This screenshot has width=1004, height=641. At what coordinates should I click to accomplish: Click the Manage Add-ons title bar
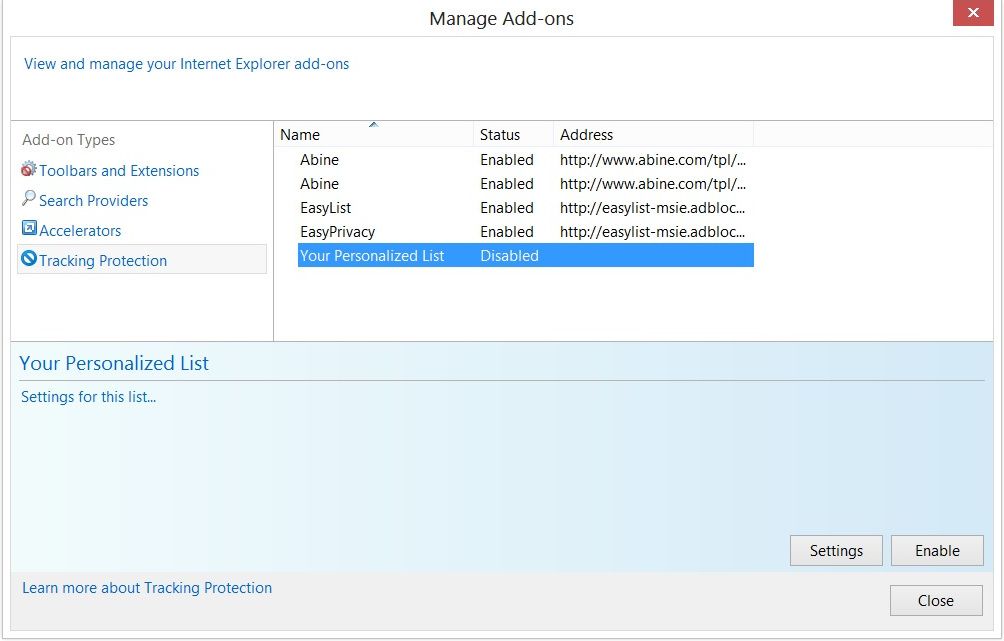click(x=501, y=18)
